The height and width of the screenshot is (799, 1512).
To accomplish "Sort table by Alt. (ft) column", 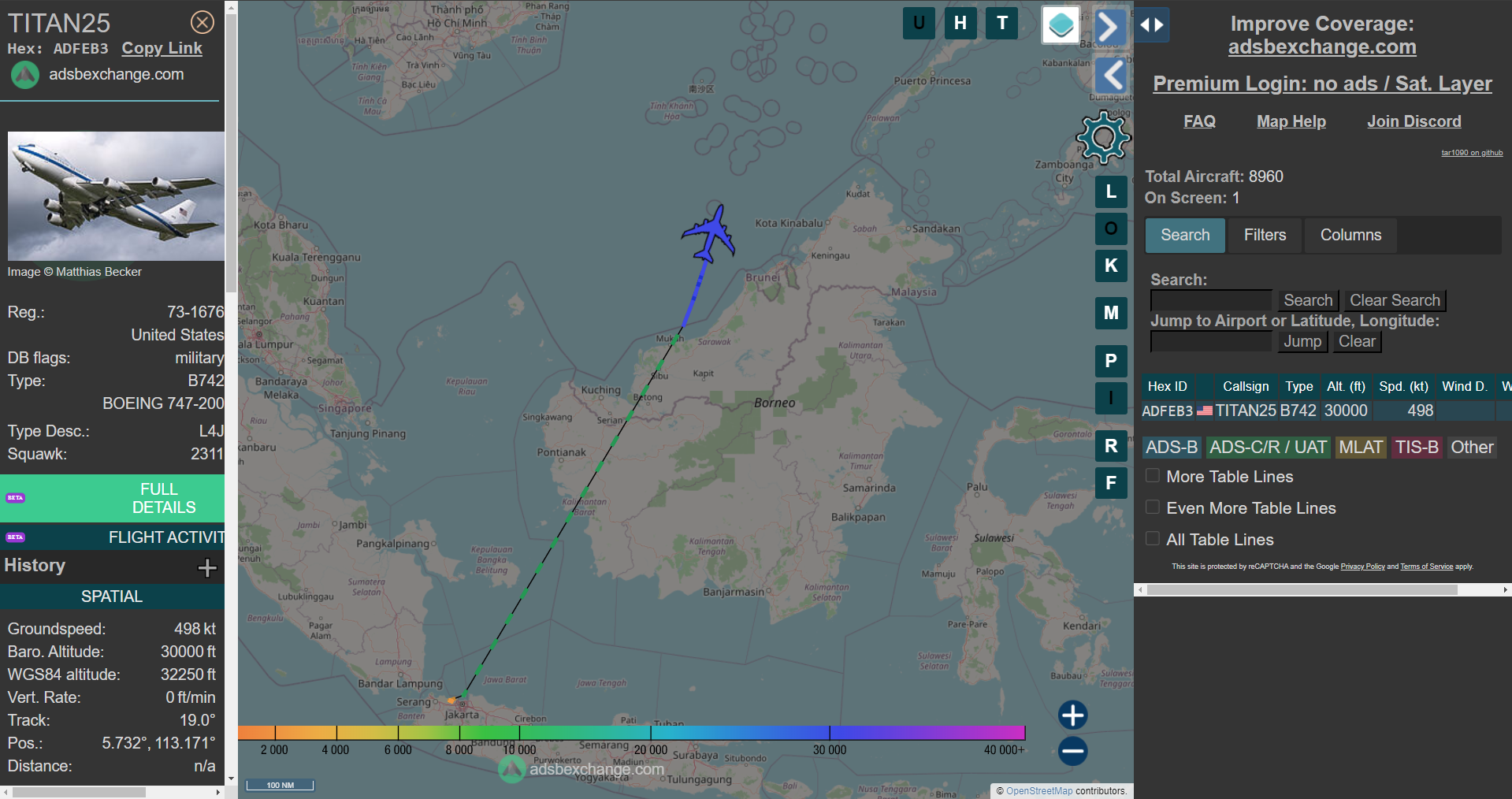I will tap(1346, 386).
